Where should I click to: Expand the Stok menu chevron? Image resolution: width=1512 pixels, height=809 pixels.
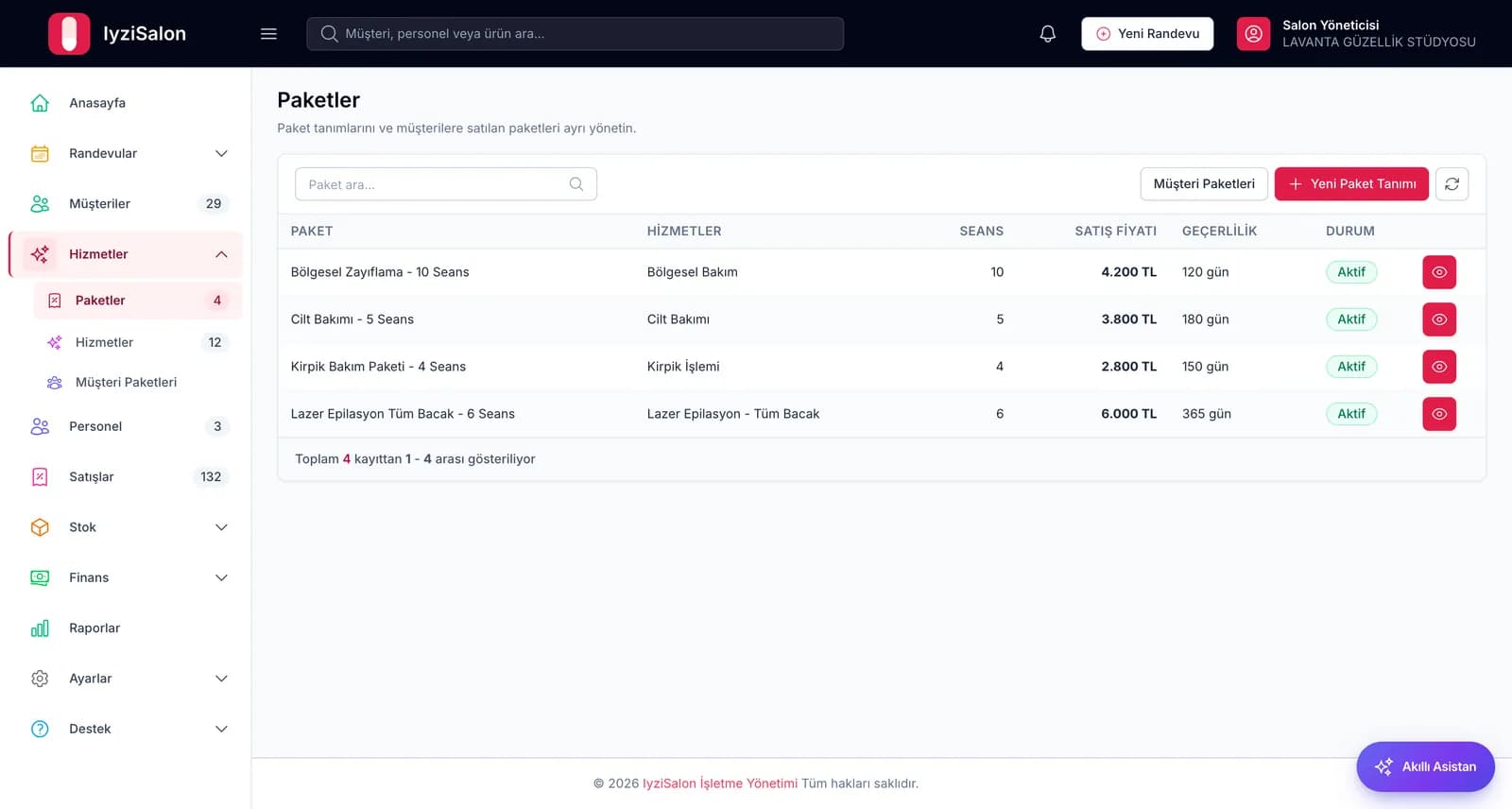click(x=221, y=527)
